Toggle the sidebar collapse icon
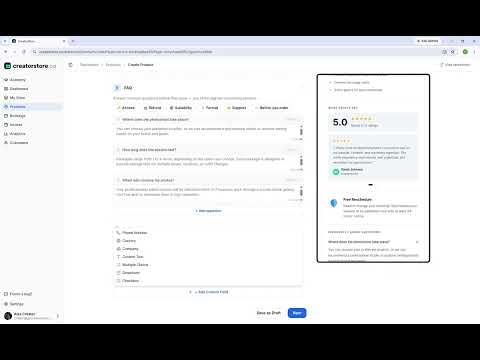480x360 pixels. pyautogui.click(x=70, y=65)
